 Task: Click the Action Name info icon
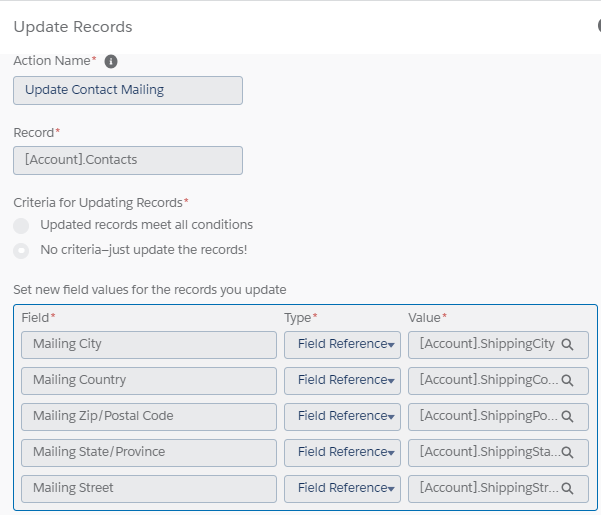(111, 61)
